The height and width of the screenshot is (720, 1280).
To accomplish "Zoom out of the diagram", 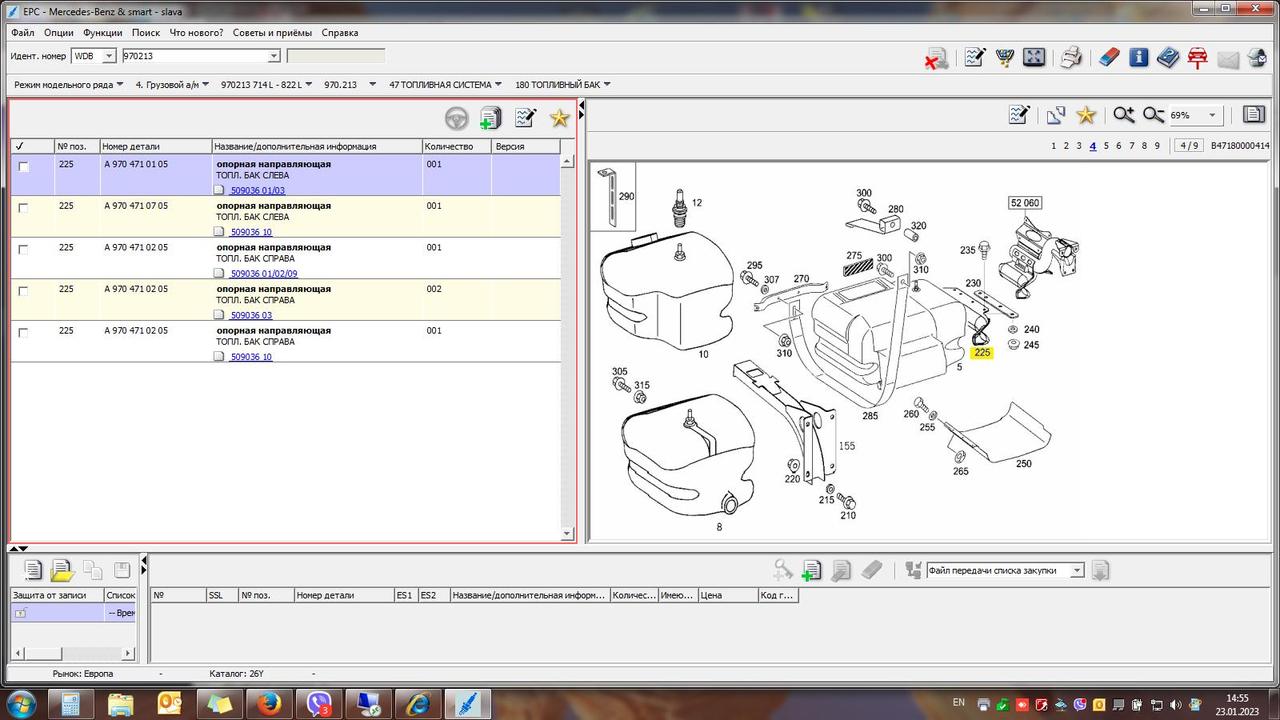I will pyautogui.click(x=1153, y=115).
